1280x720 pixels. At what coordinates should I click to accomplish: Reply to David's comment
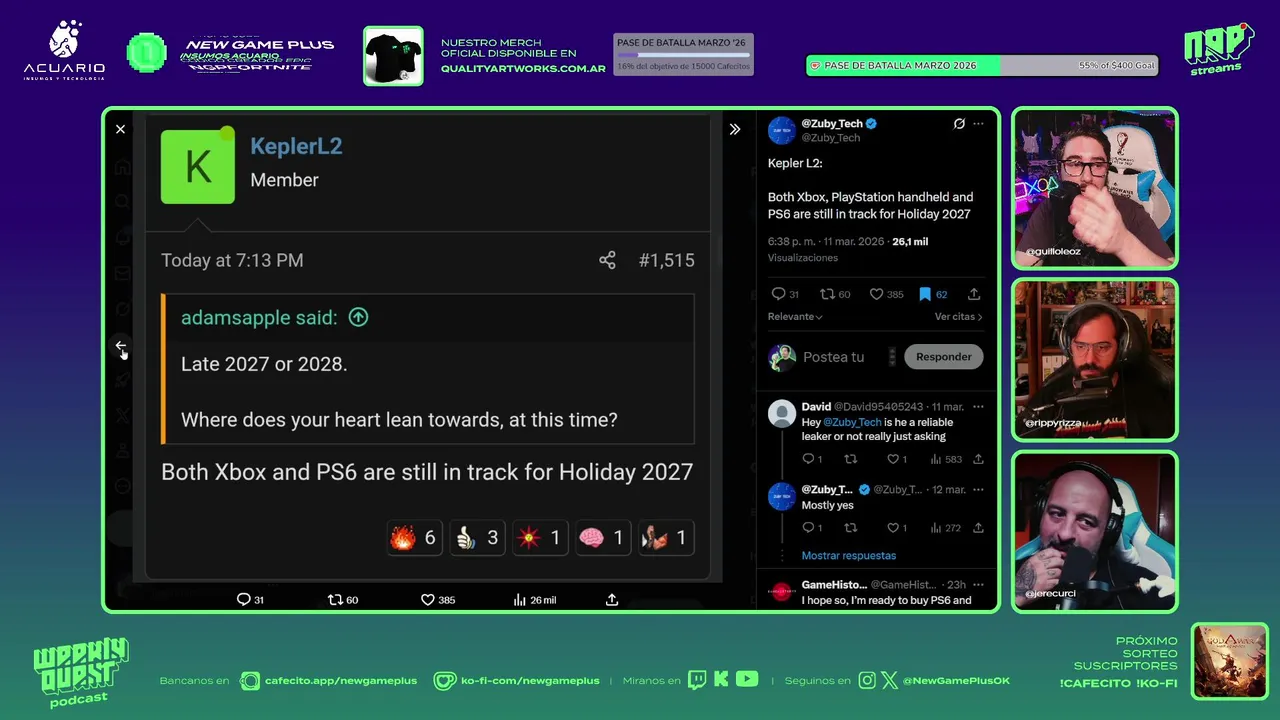click(812, 459)
